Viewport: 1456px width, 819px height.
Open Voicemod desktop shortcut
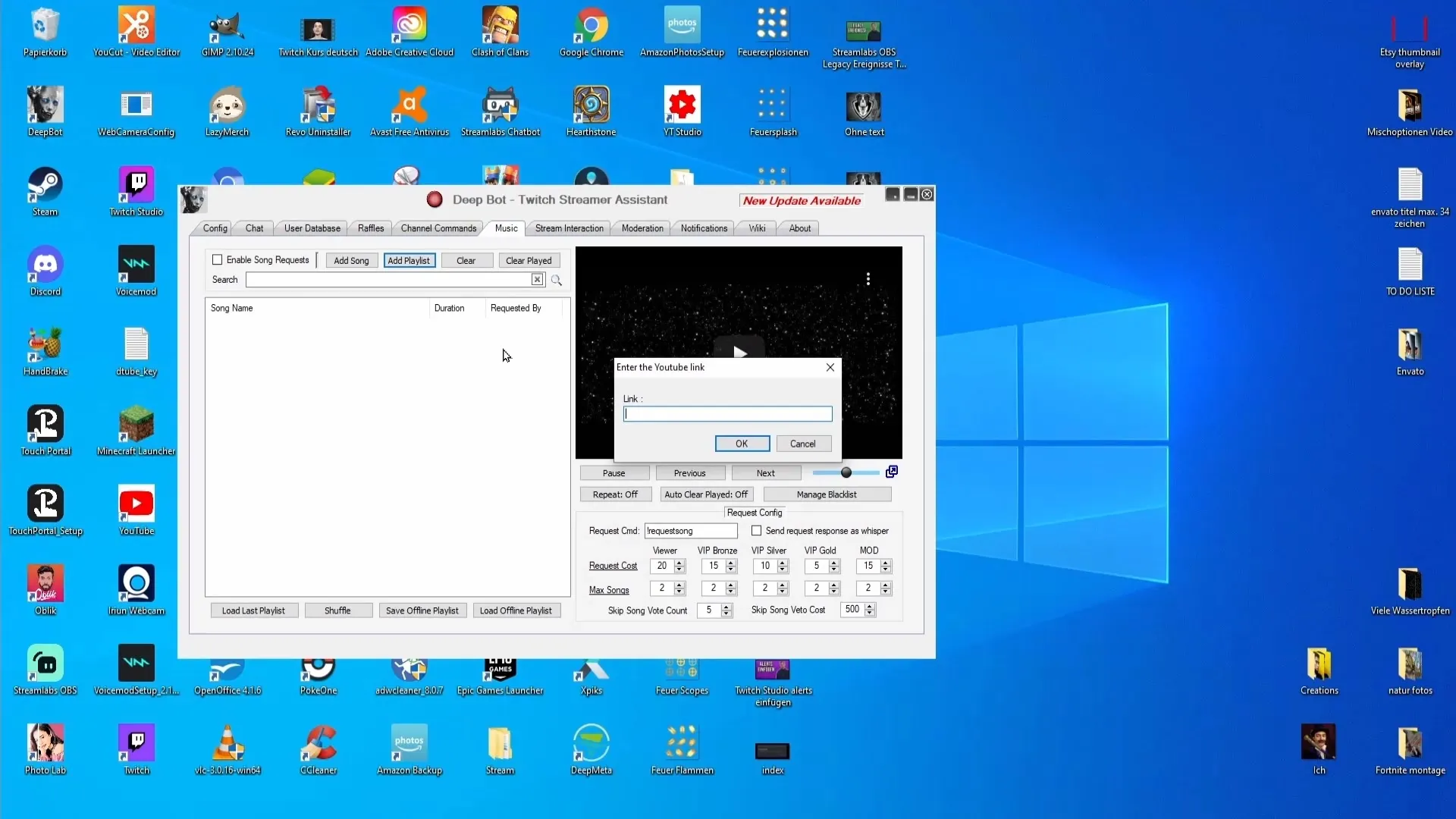click(136, 271)
